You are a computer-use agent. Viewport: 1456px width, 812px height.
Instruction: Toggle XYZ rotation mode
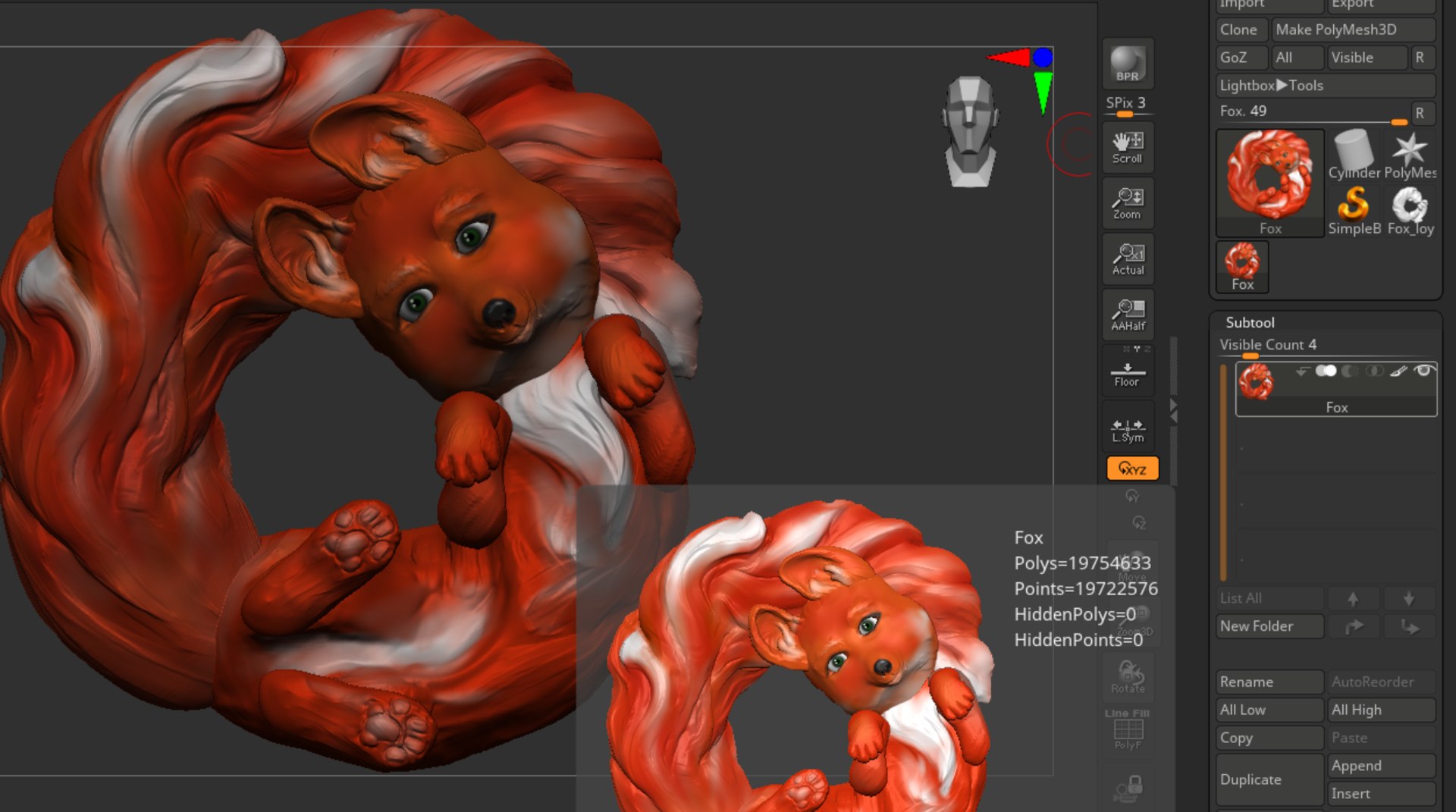tap(1132, 469)
